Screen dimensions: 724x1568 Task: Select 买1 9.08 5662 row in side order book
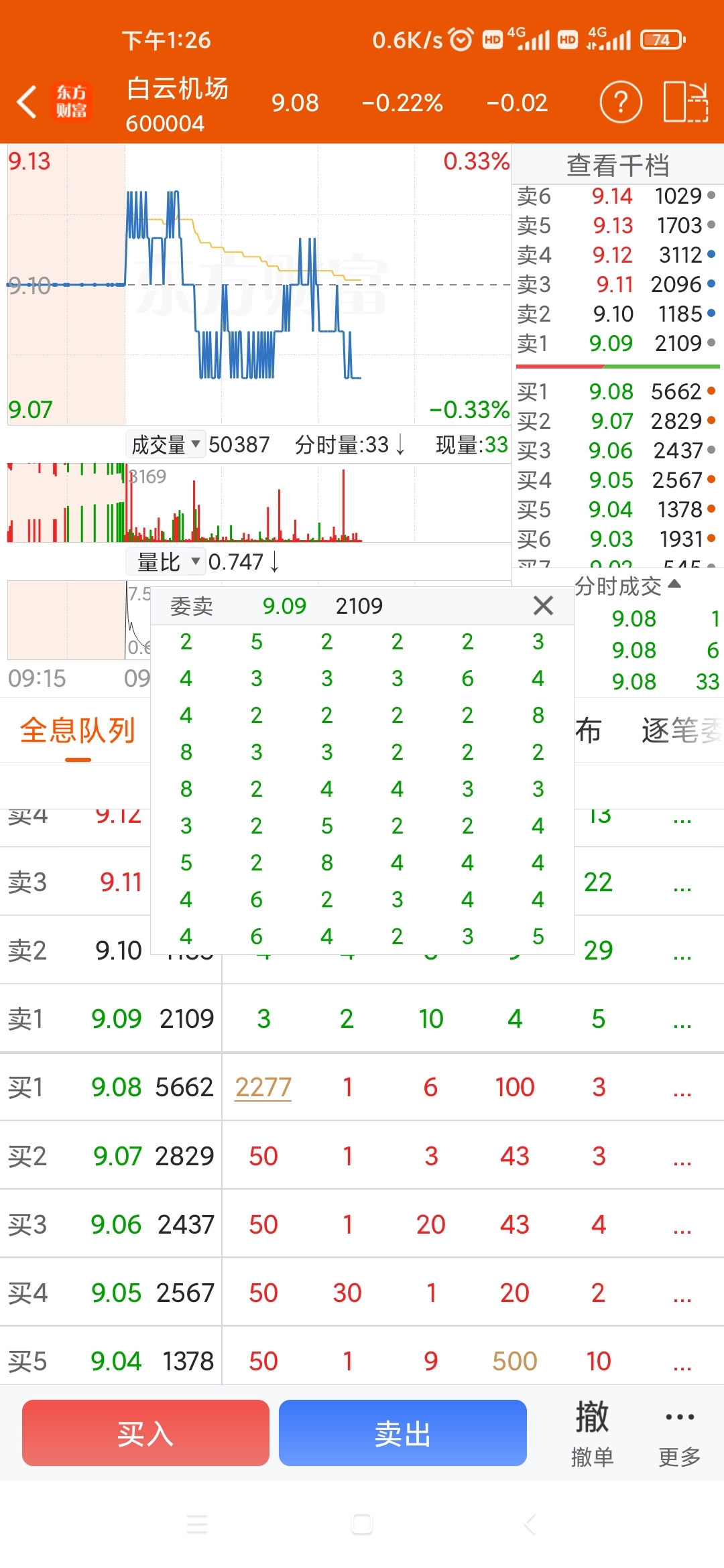pos(617,391)
